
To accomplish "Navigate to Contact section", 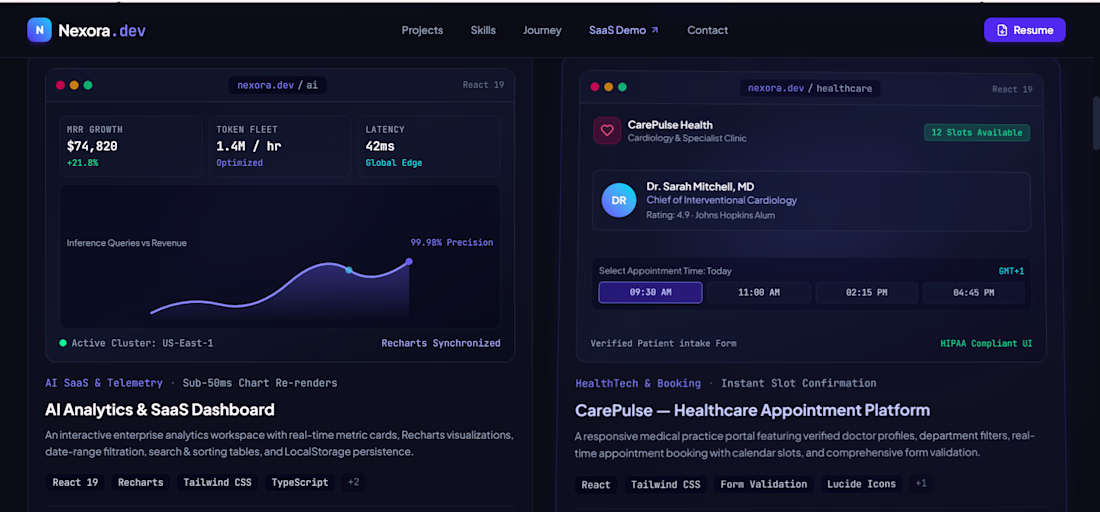I will (x=707, y=30).
